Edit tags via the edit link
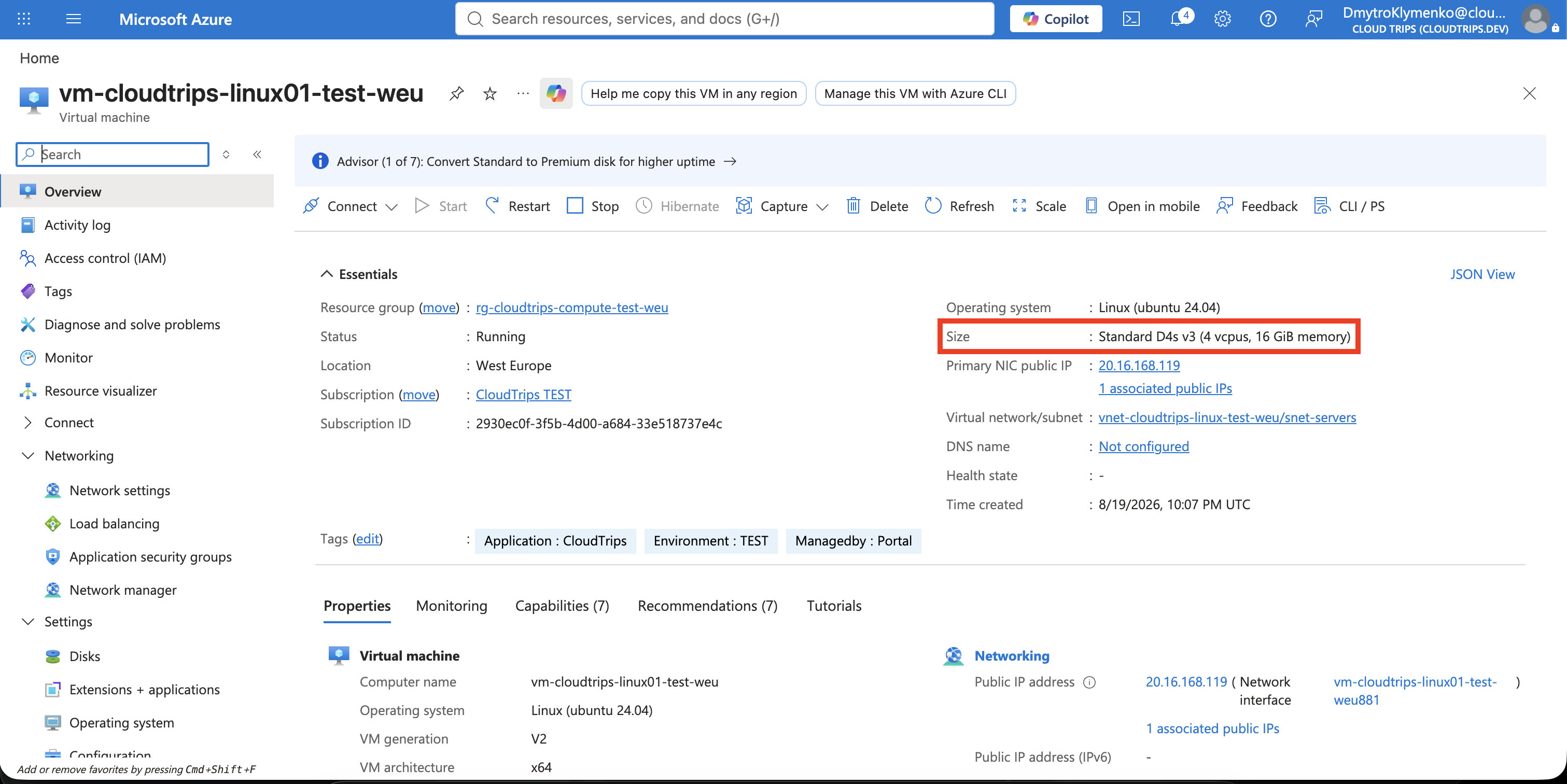1567x784 pixels. click(368, 539)
